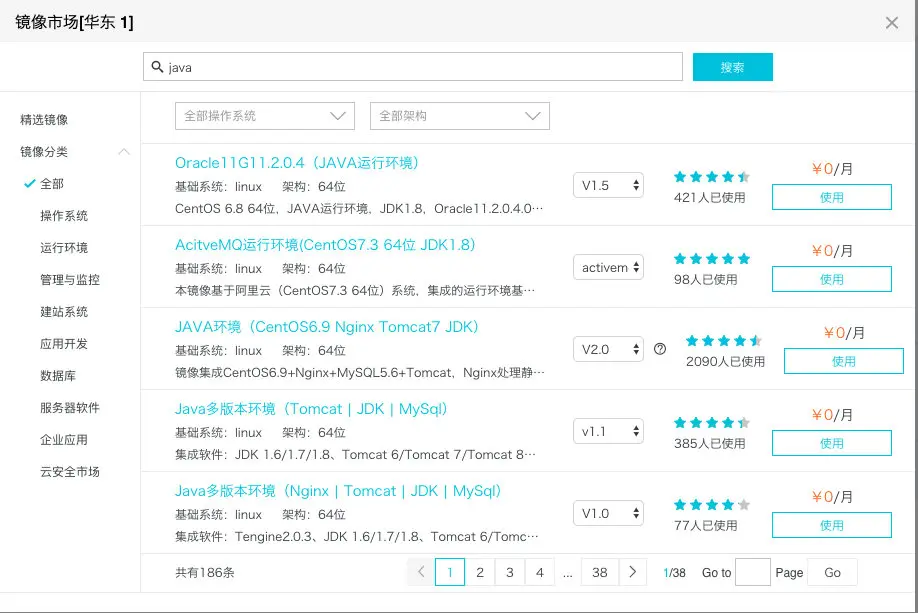
Task: Select the 云安全市场 category
Action: pos(70,472)
